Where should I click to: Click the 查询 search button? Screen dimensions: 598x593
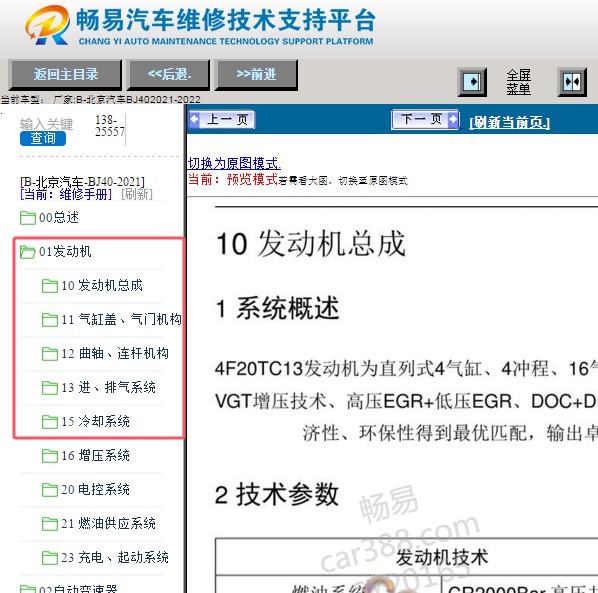click(43, 138)
